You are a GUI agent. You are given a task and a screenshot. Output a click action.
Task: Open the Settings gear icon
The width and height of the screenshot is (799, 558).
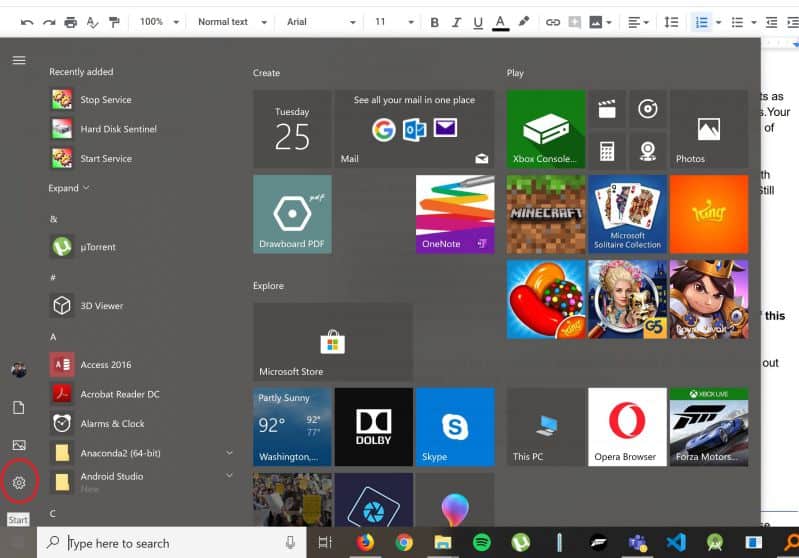[19, 482]
